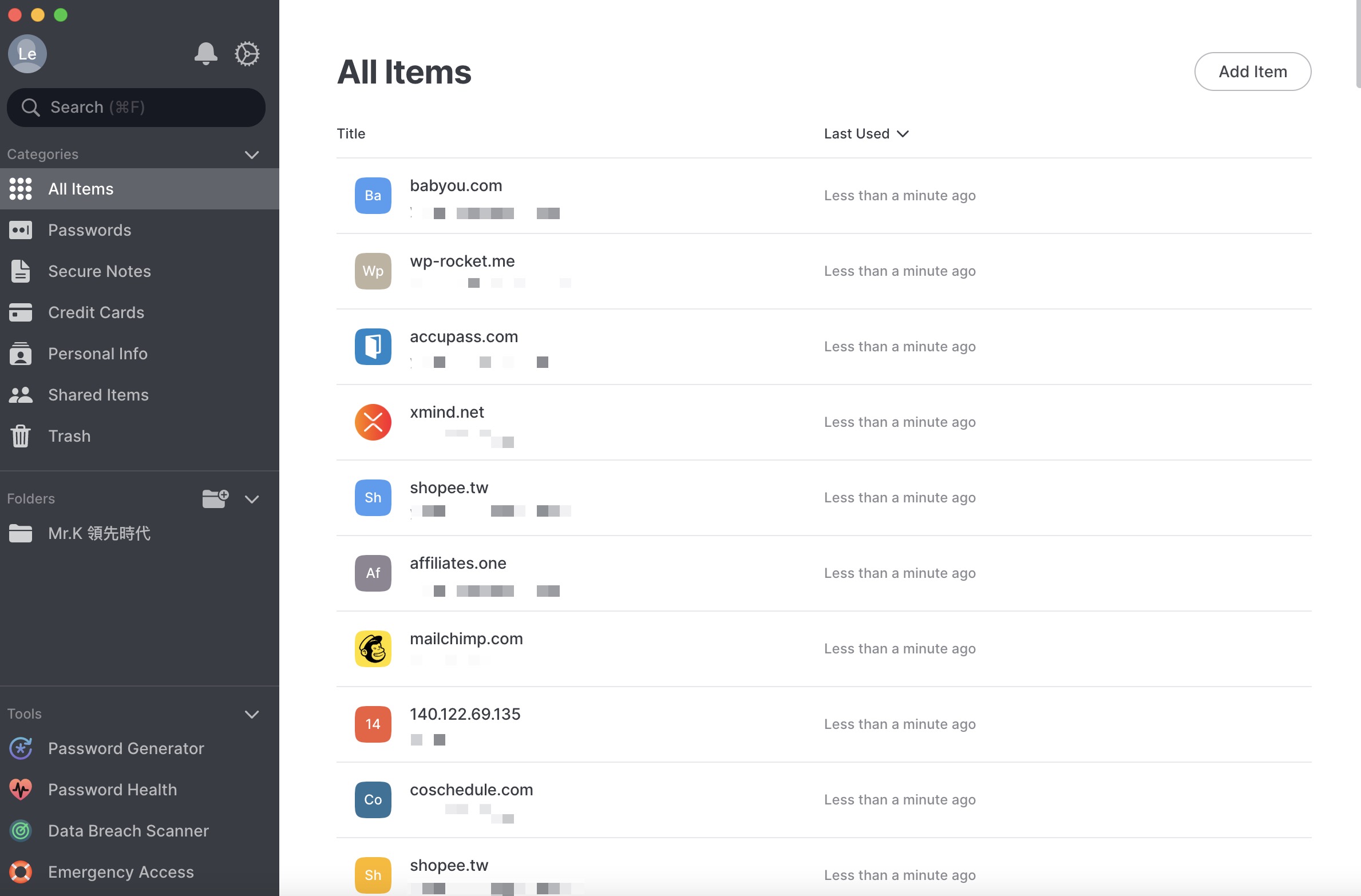This screenshot has width=1361, height=896.
Task: Open the Last Used sort dropdown
Action: (867, 134)
